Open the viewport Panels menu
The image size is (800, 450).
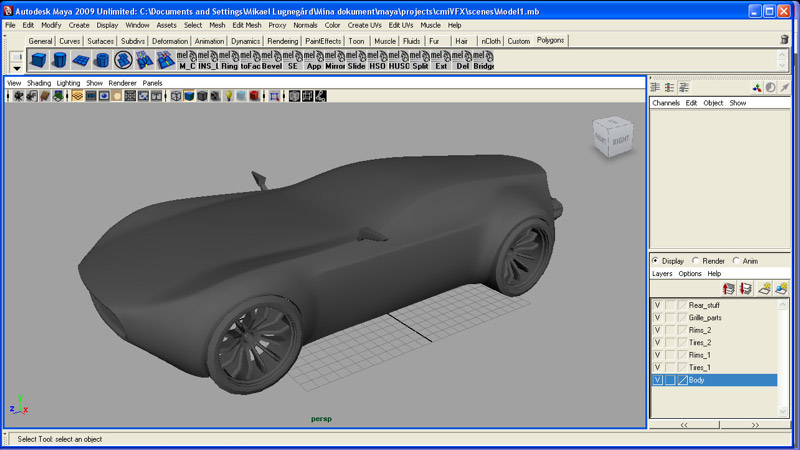[x=152, y=83]
